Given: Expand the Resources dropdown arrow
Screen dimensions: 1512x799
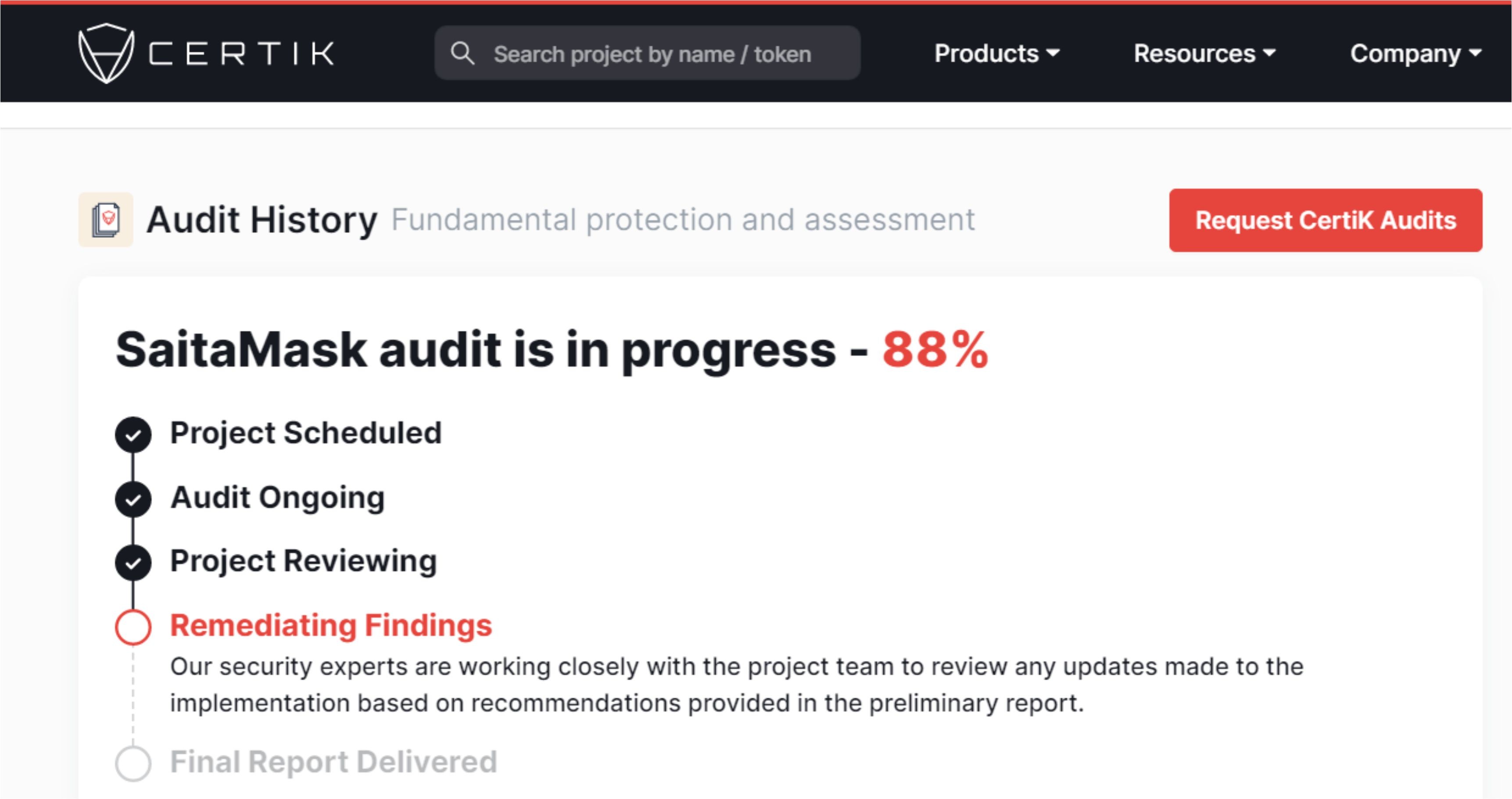Looking at the screenshot, I should [1269, 54].
